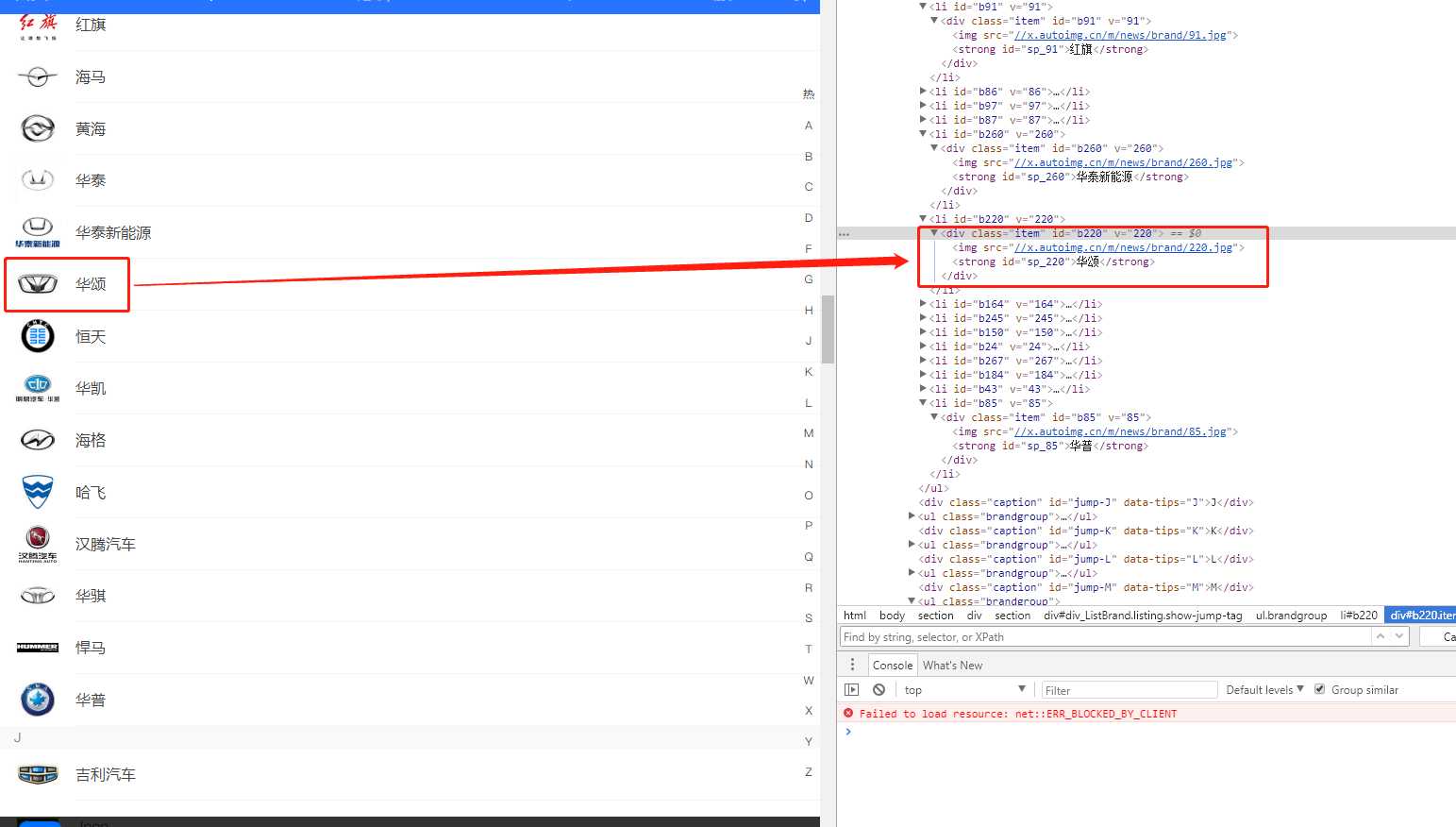Click the 华凯 brand logo
Image resolution: width=1456 pixels, height=827 pixels.
coord(38,388)
